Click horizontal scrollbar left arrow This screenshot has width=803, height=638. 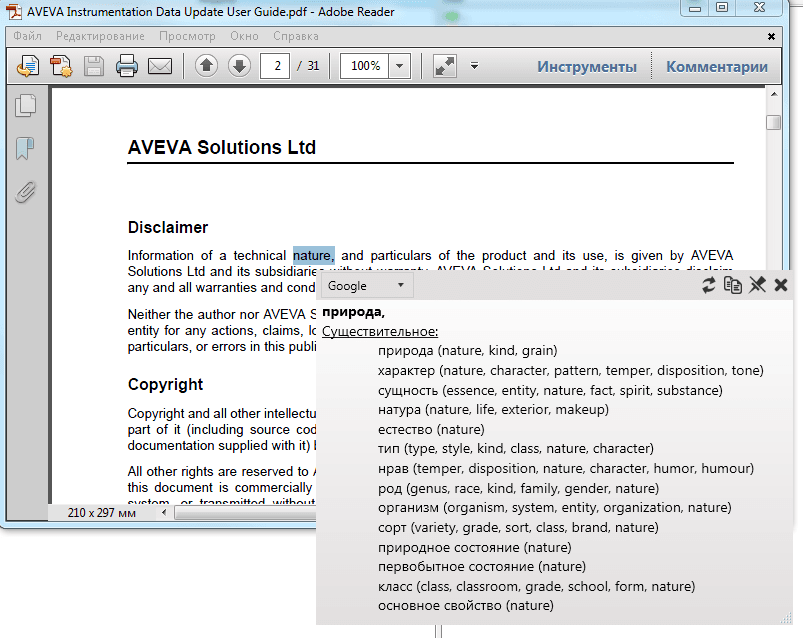[164, 512]
